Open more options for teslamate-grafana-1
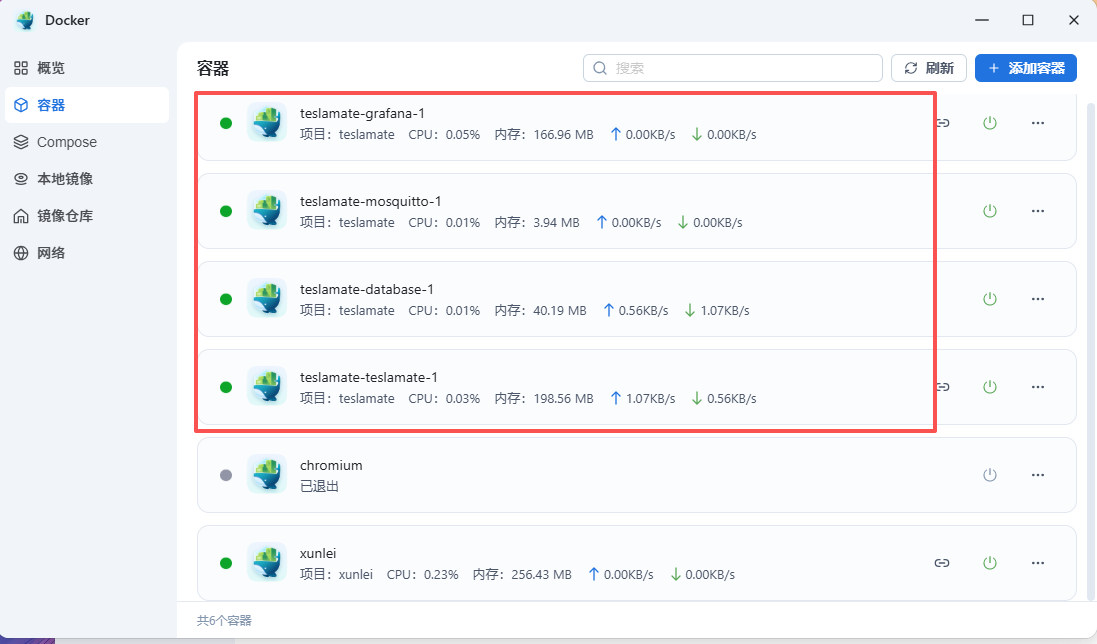 [x=1038, y=123]
